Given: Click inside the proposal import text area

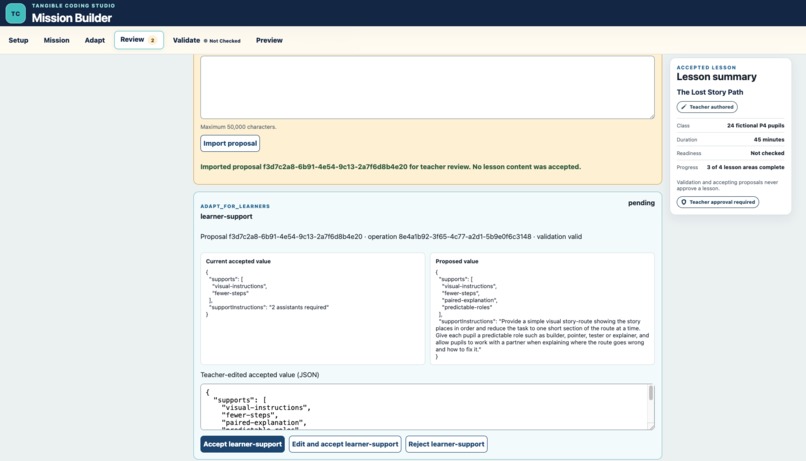Looking at the screenshot, I should tap(427, 87).
